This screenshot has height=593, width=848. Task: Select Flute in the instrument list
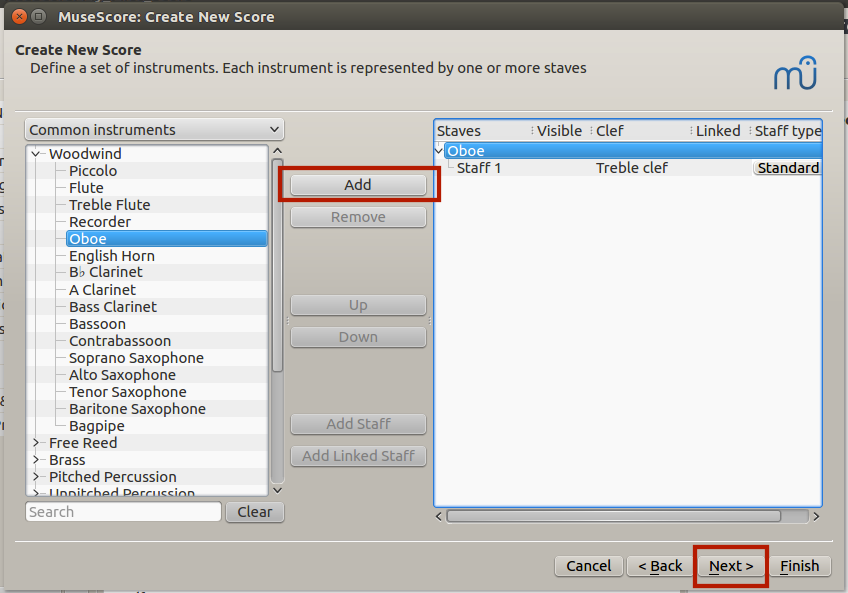(x=86, y=188)
